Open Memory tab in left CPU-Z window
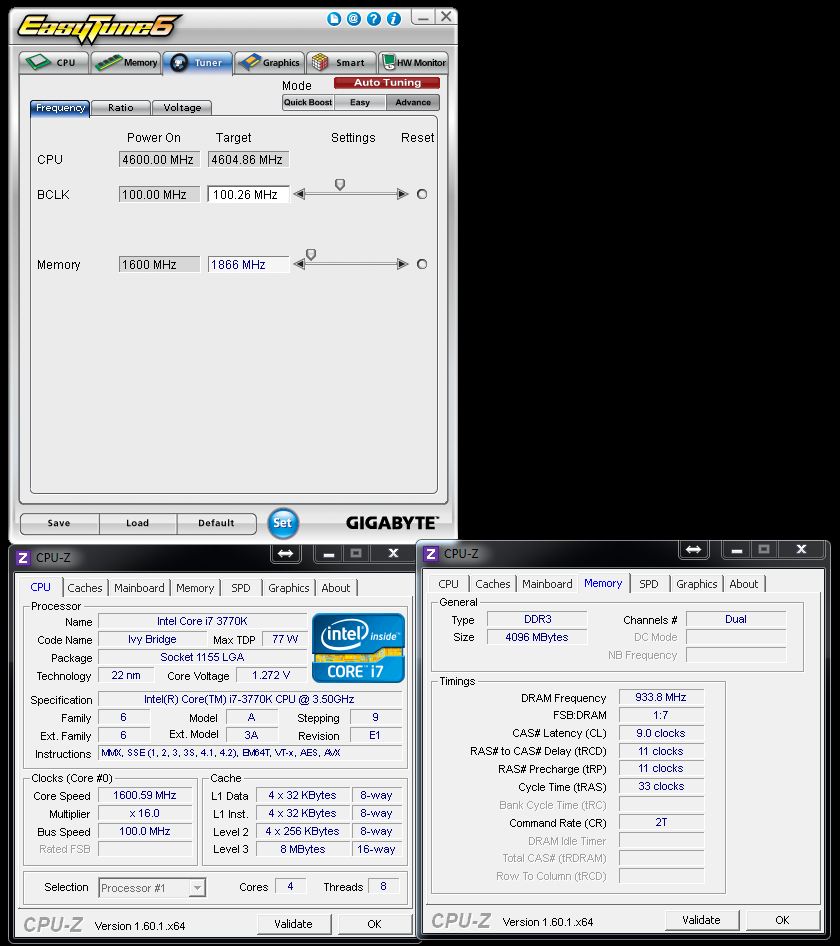The image size is (840, 946). pos(195,588)
